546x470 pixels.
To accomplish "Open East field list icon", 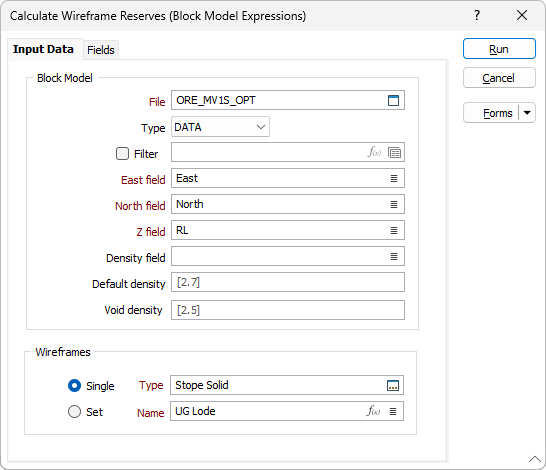I will pyautogui.click(x=394, y=179).
